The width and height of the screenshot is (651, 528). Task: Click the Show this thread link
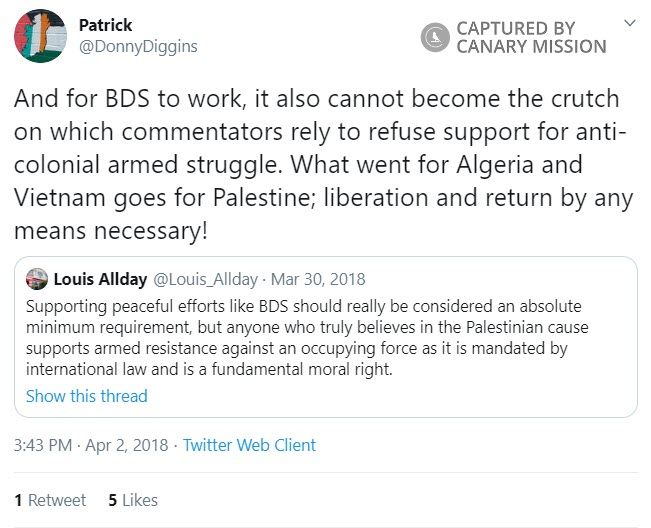point(87,396)
